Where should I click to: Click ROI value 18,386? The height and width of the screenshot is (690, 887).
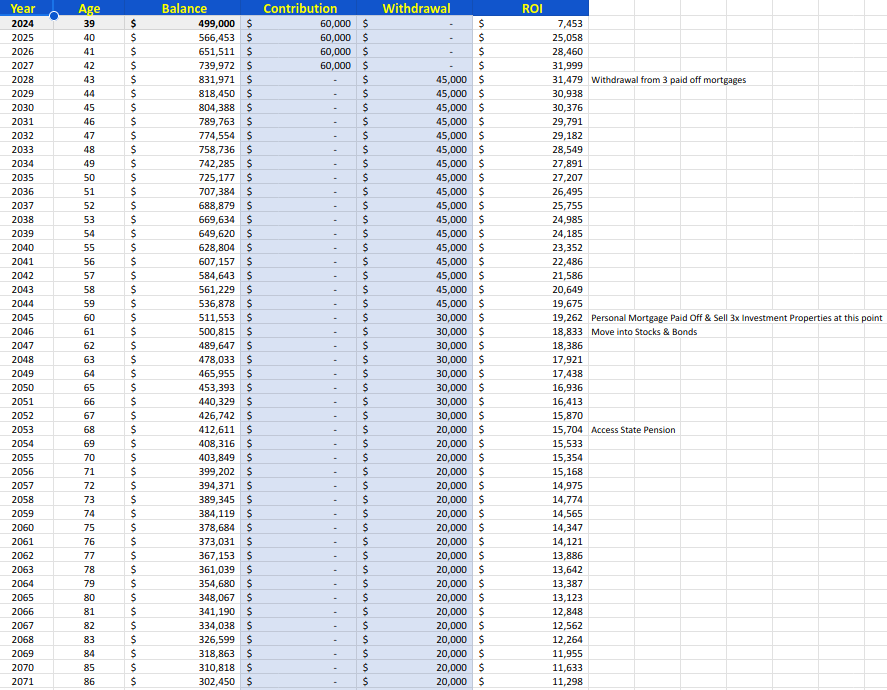(x=531, y=346)
